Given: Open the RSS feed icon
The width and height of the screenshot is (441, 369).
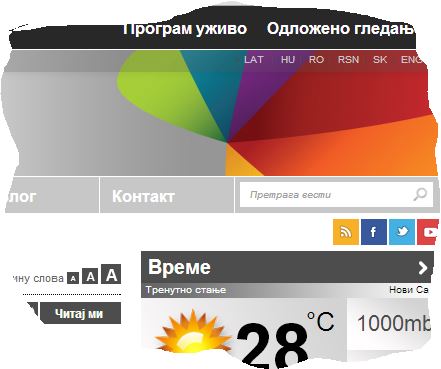Looking at the screenshot, I should click(x=346, y=232).
